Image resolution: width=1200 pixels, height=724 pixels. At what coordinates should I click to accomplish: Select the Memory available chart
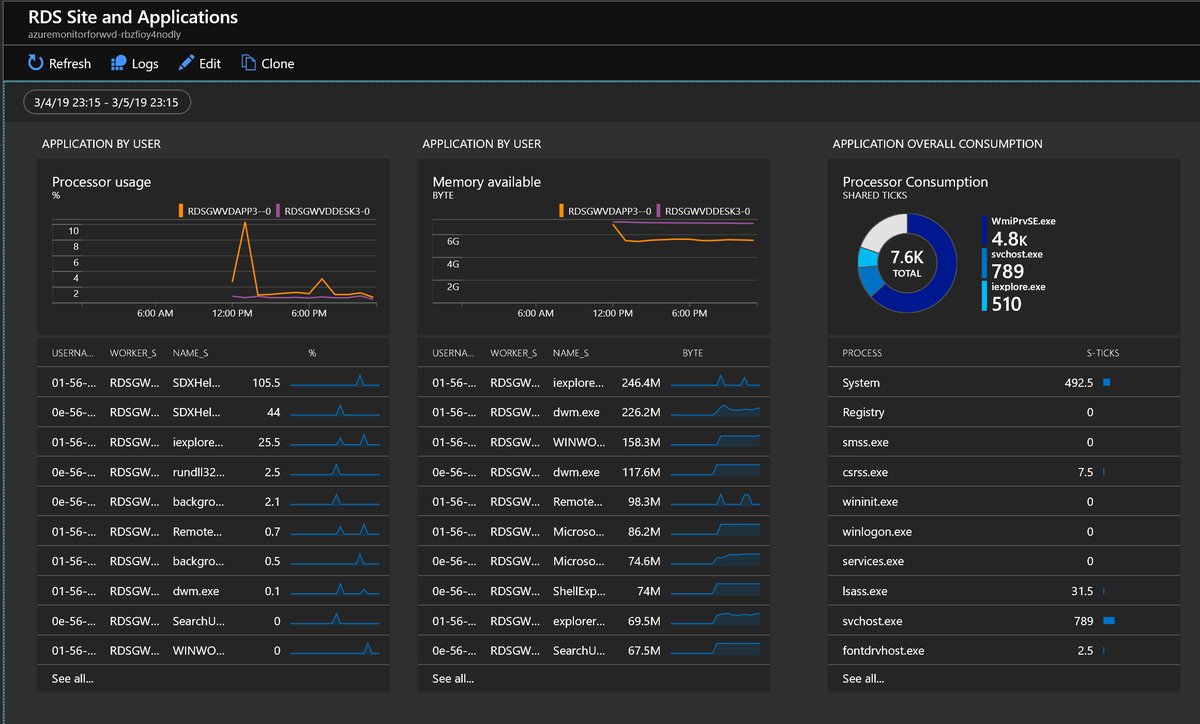pyautogui.click(x=595, y=263)
